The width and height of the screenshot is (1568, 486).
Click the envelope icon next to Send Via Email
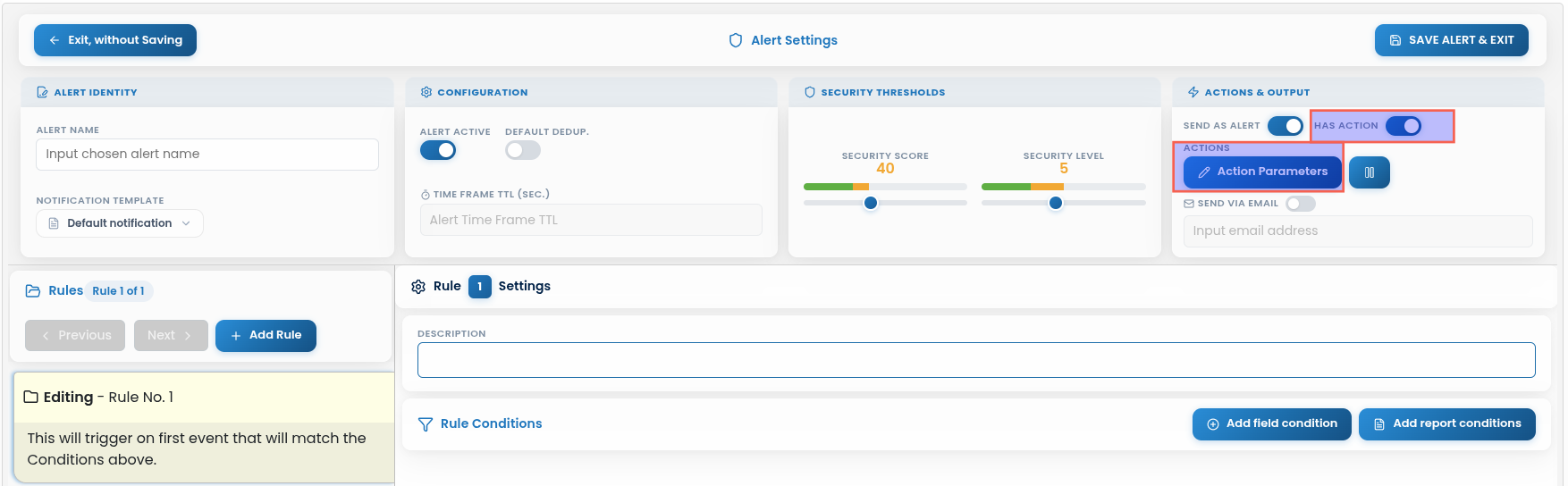(x=1189, y=204)
